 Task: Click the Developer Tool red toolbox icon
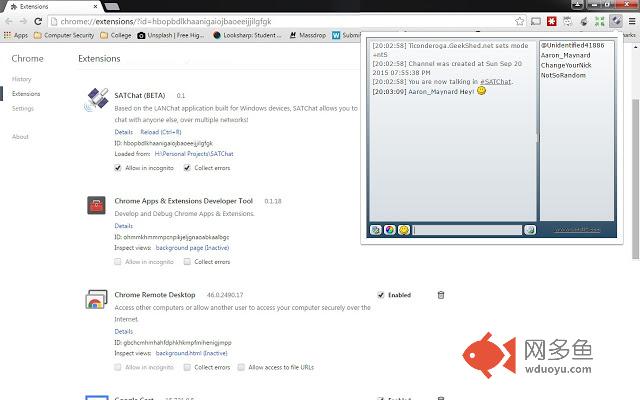pos(96,205)
